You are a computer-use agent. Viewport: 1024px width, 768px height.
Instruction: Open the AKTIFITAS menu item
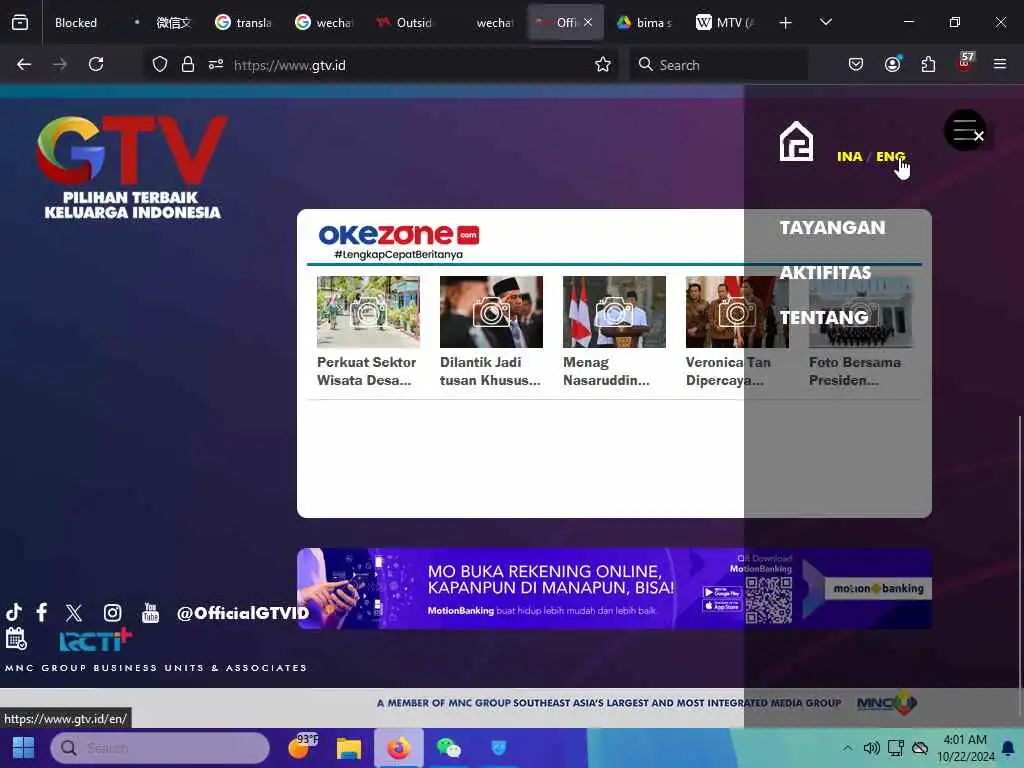point(825,273)
